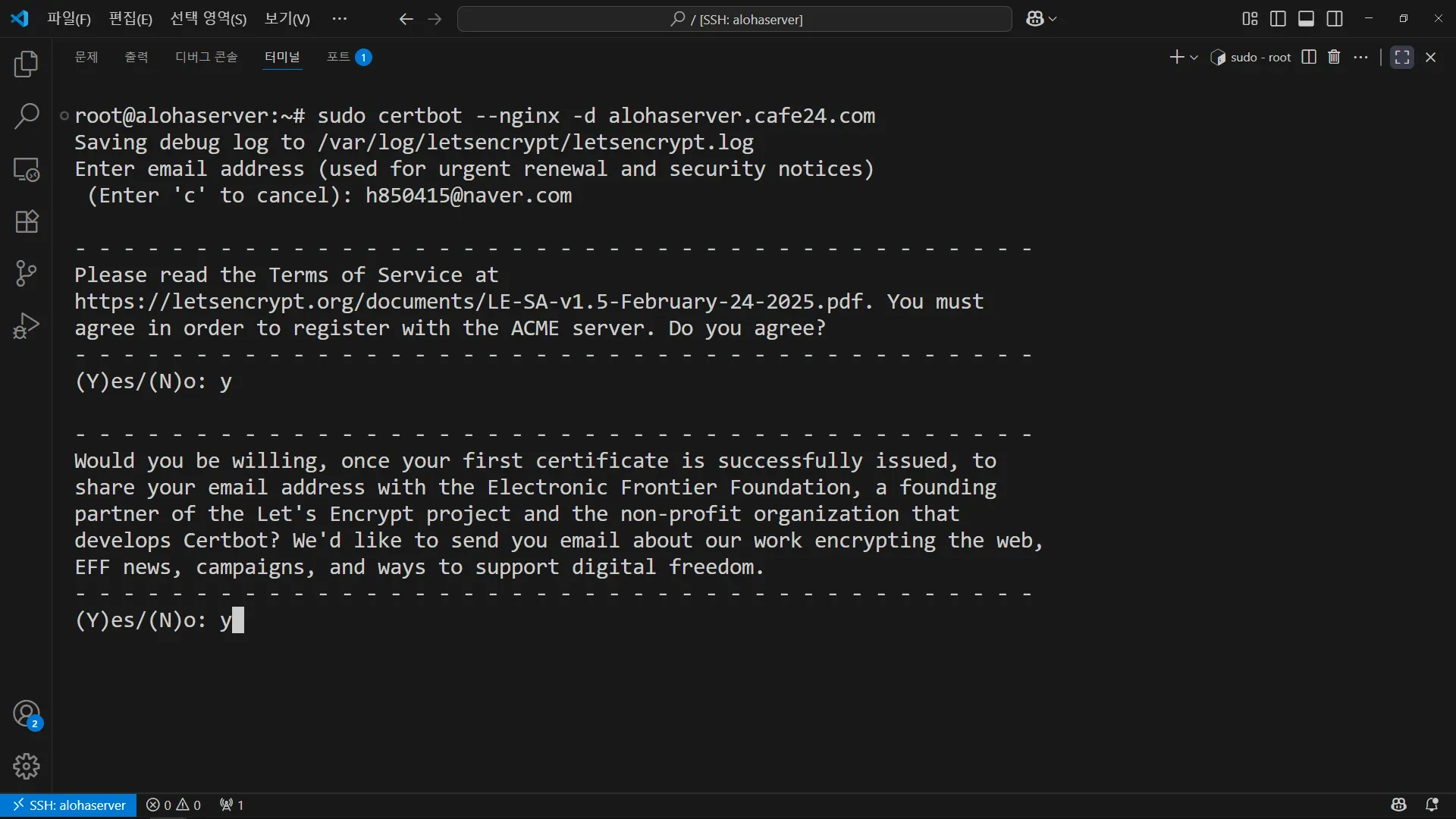Toggle primary side bar layout button
The image size is (1456, 819).
[x=1278, y=19]
